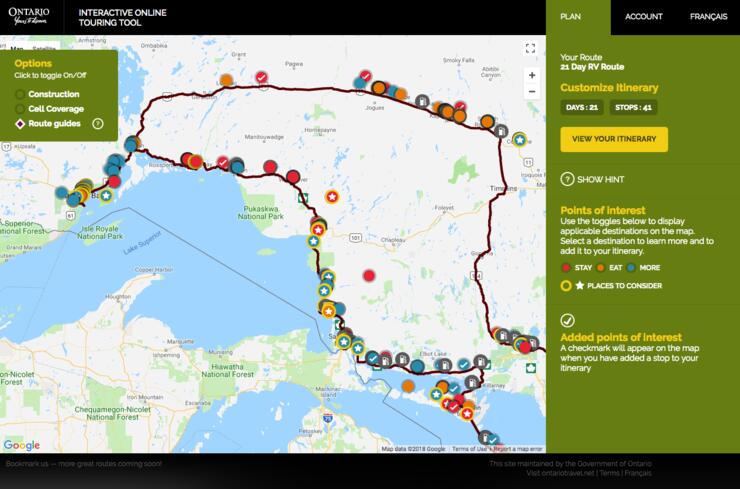Toggle the Stay points of interest
The width and height of the screenshot is (740, 489).
pos(567,268)
